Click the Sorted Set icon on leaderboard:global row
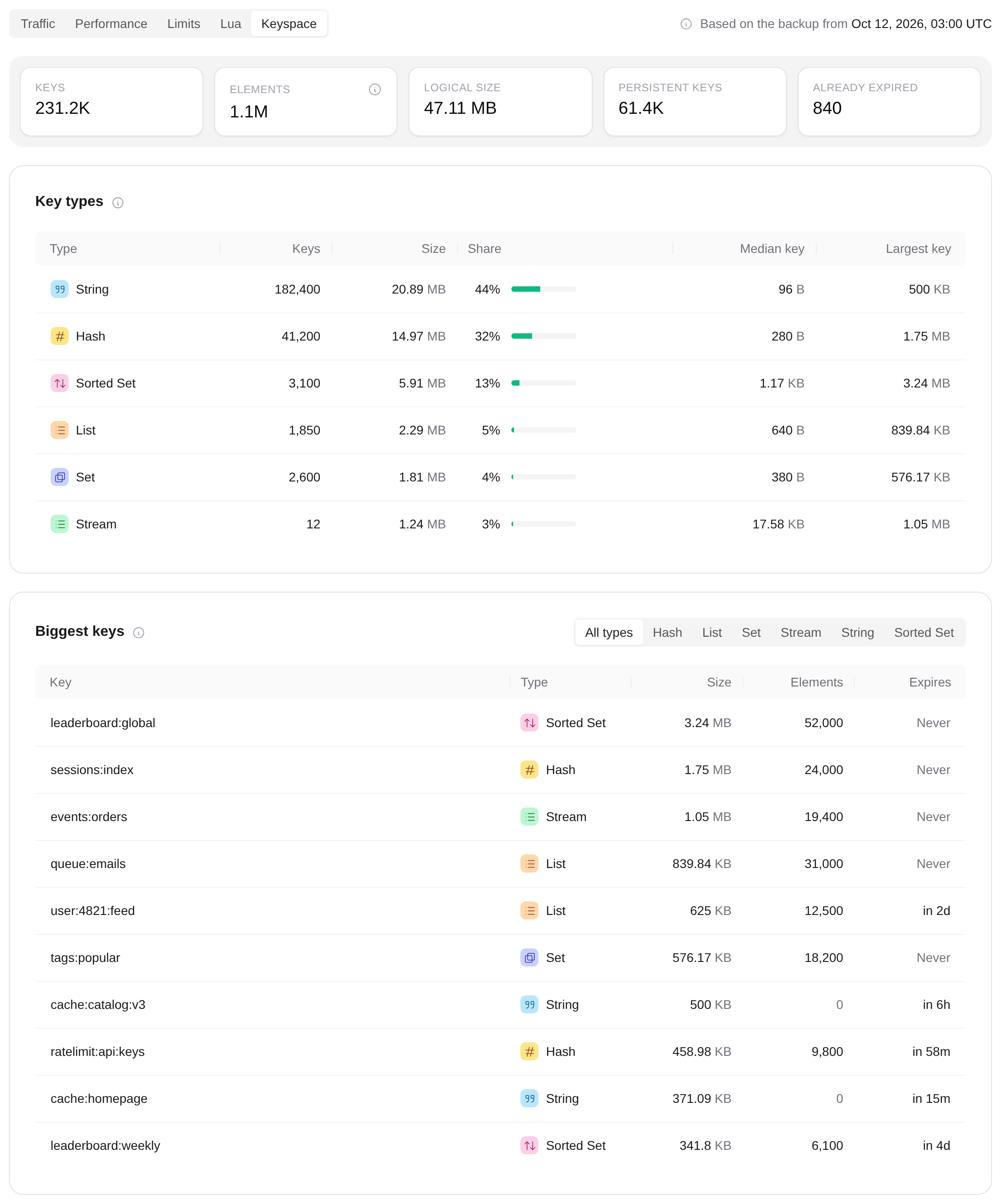 point(529,723)
